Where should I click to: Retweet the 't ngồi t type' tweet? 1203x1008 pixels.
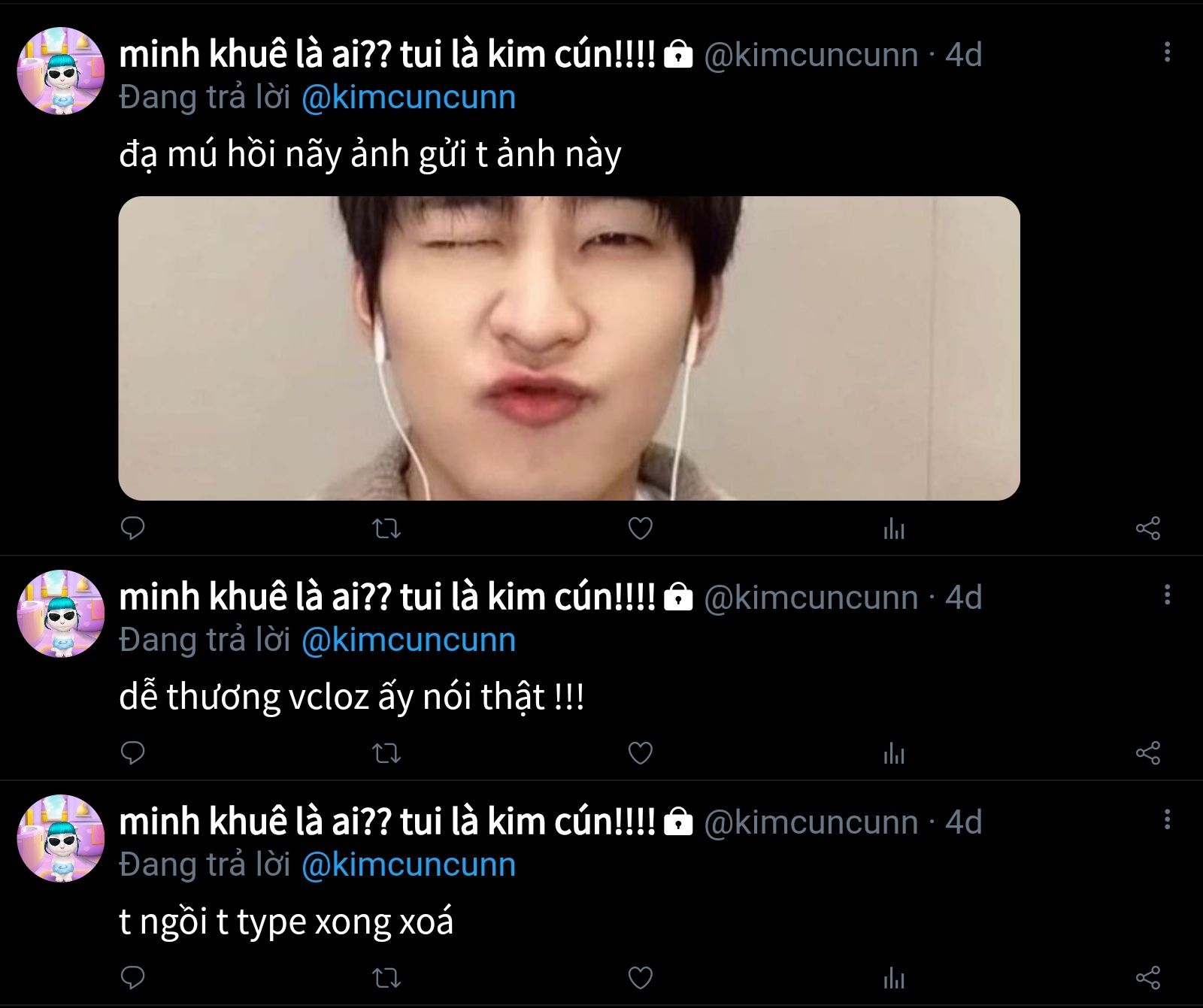(x=386, y=978)
